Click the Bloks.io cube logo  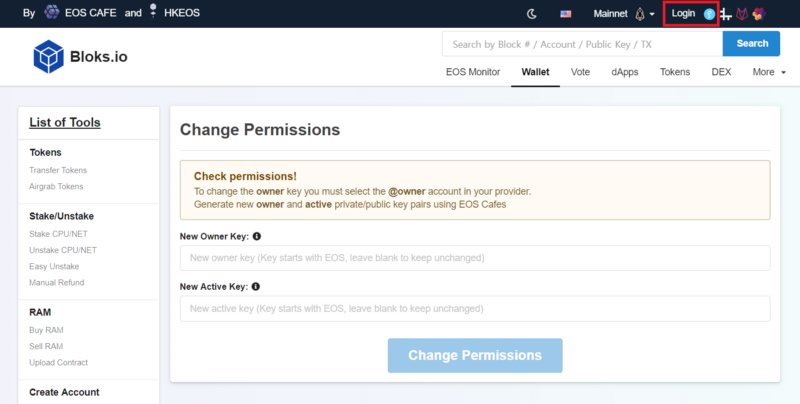point(48,56)
